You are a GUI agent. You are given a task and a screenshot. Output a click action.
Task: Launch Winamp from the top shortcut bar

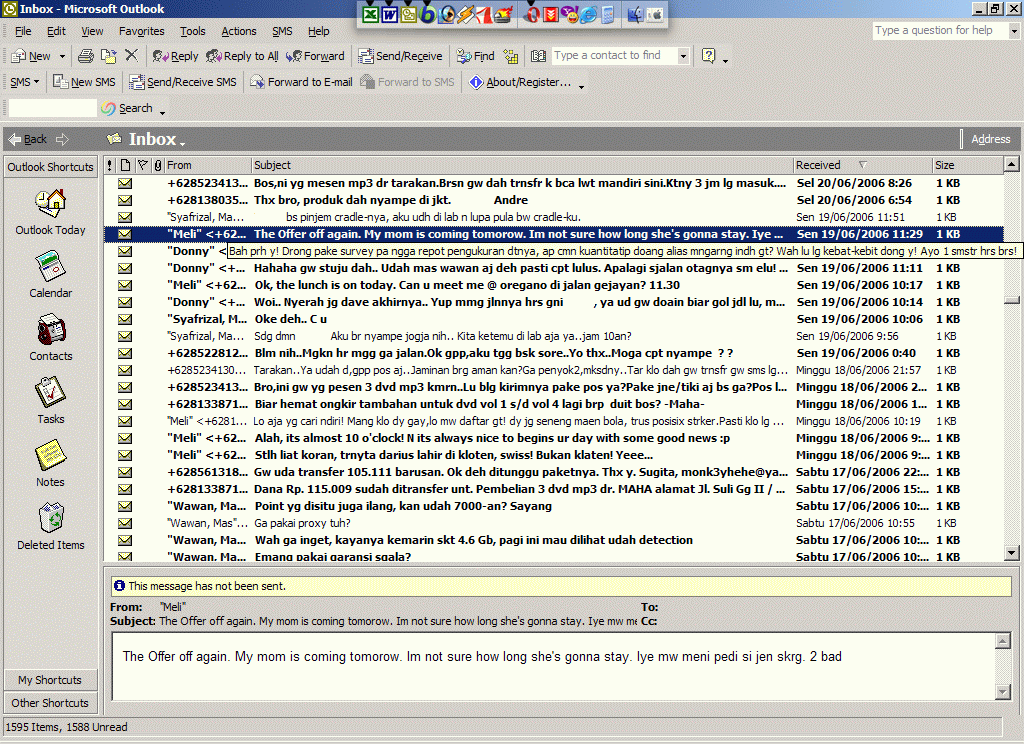click(x=466, y=14)
